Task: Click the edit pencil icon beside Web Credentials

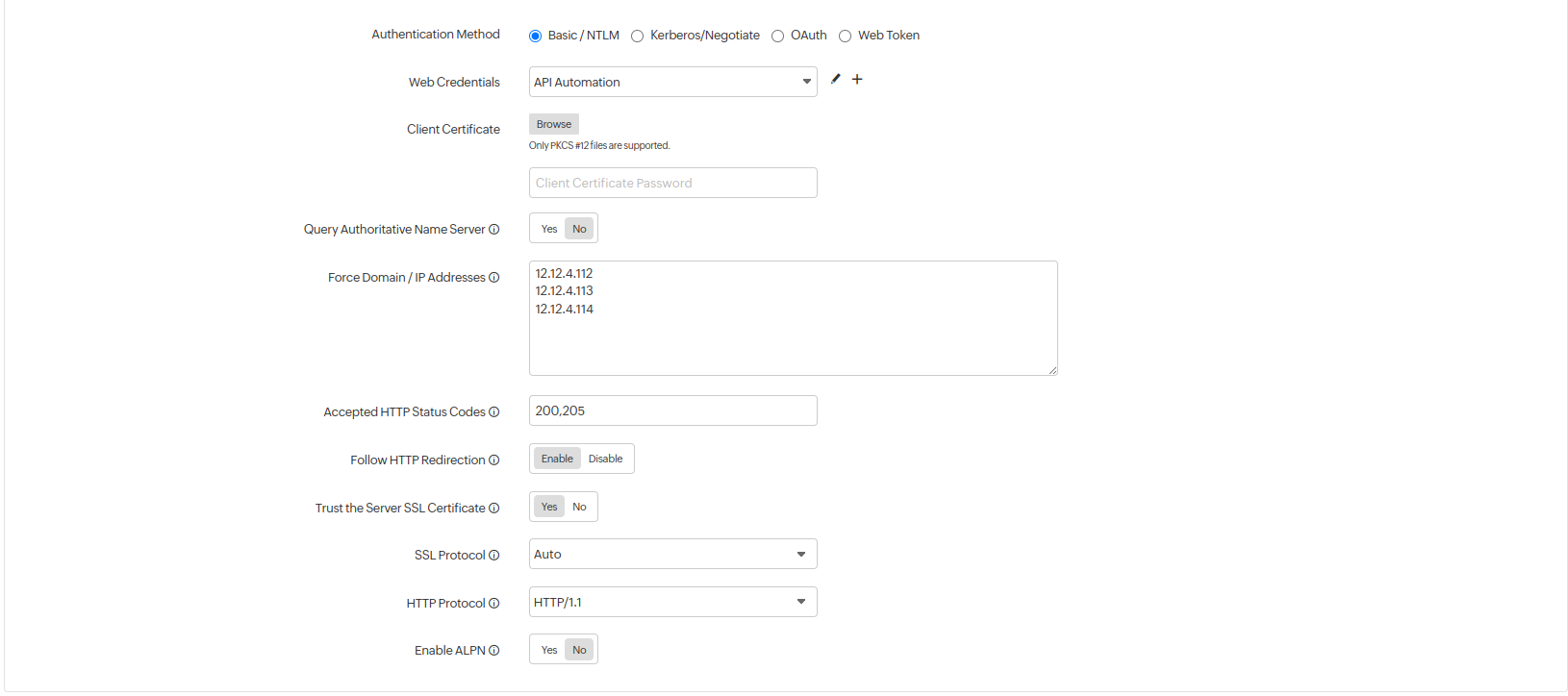Action: 835,80
